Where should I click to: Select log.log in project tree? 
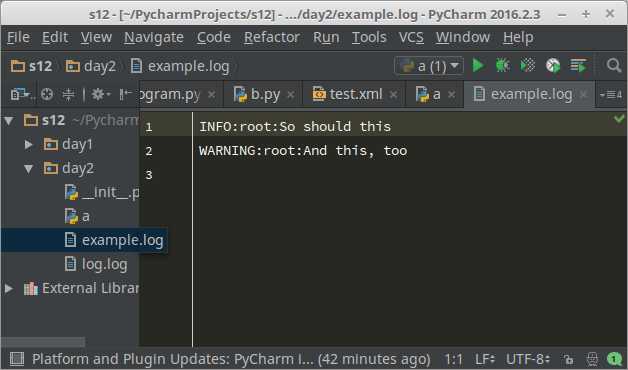tap(96, 265)
